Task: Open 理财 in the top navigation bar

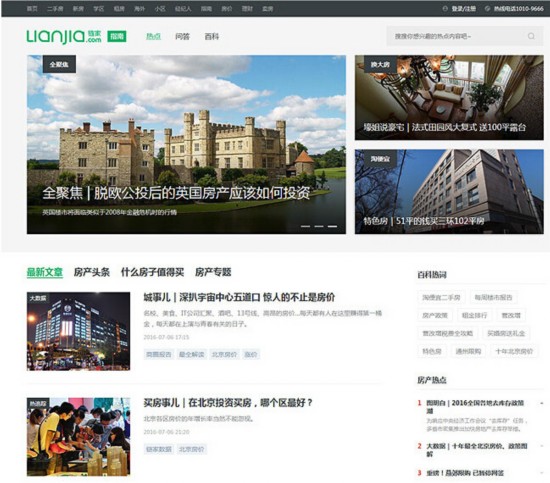Action: pyautogui.click(x=247, y=8)
